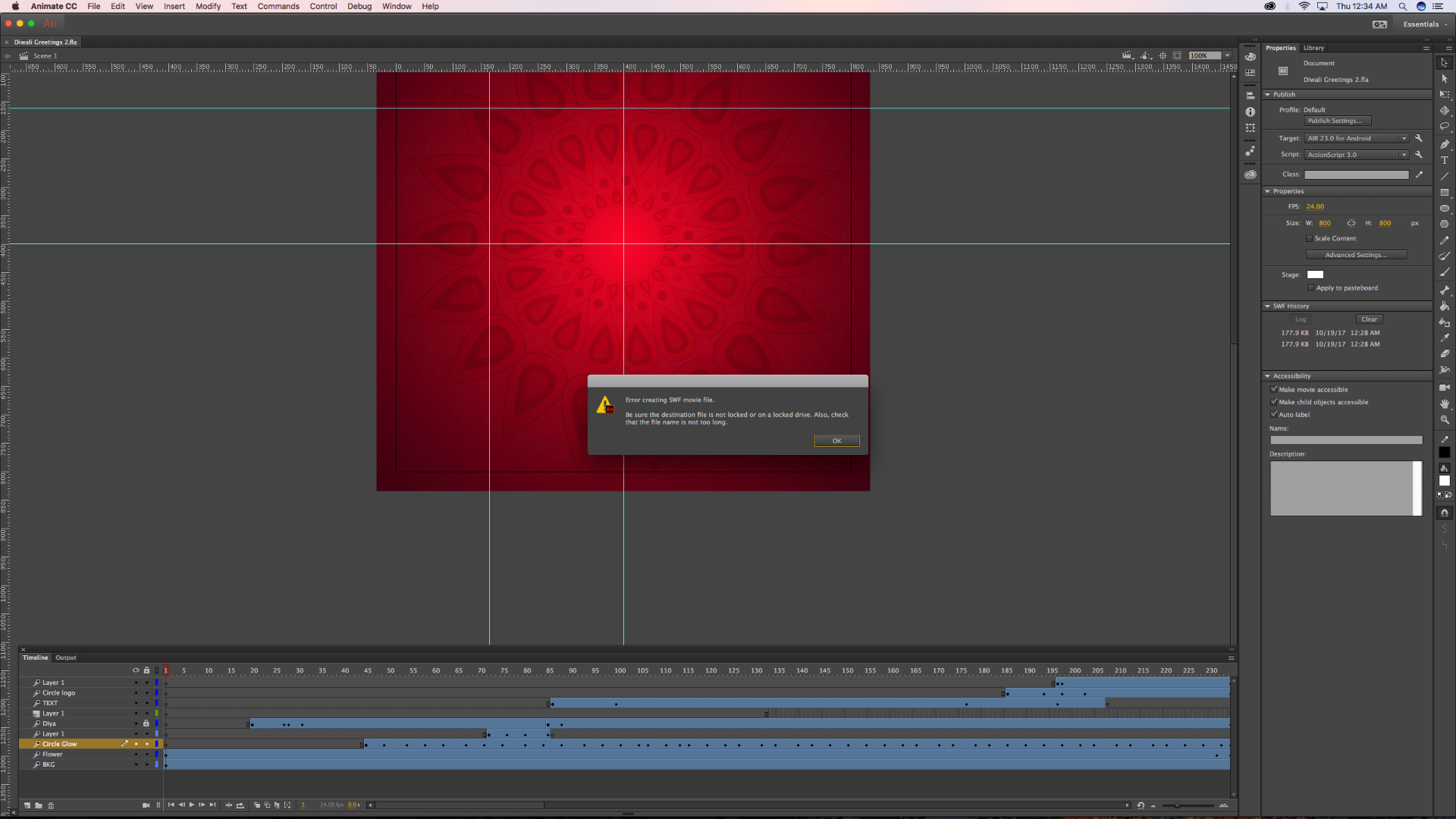1456x819 pixels.
Task: Open the Info panel icon
Action: click(x=1250, y=111)
